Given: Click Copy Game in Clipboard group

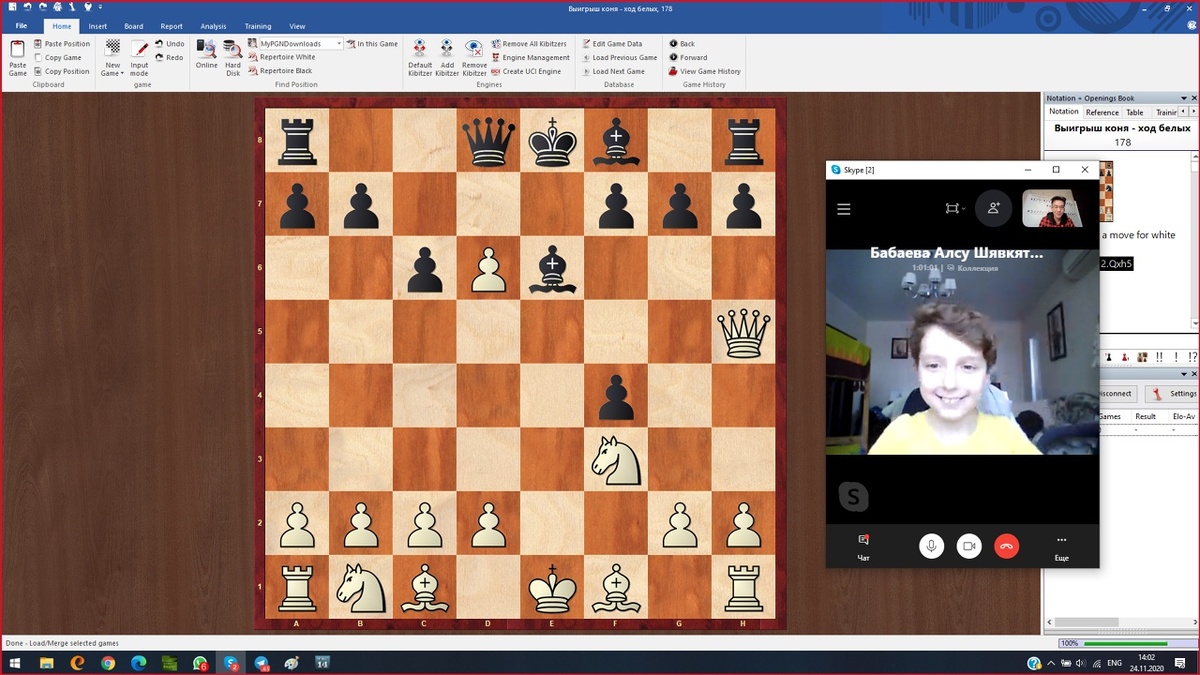Looking at the screenshot, I should pyautogui.click(x=57, y=58).
